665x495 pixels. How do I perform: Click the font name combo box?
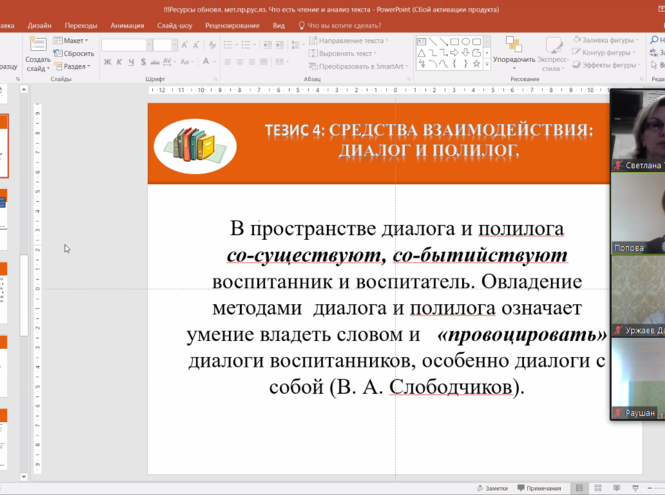(126, 45)
